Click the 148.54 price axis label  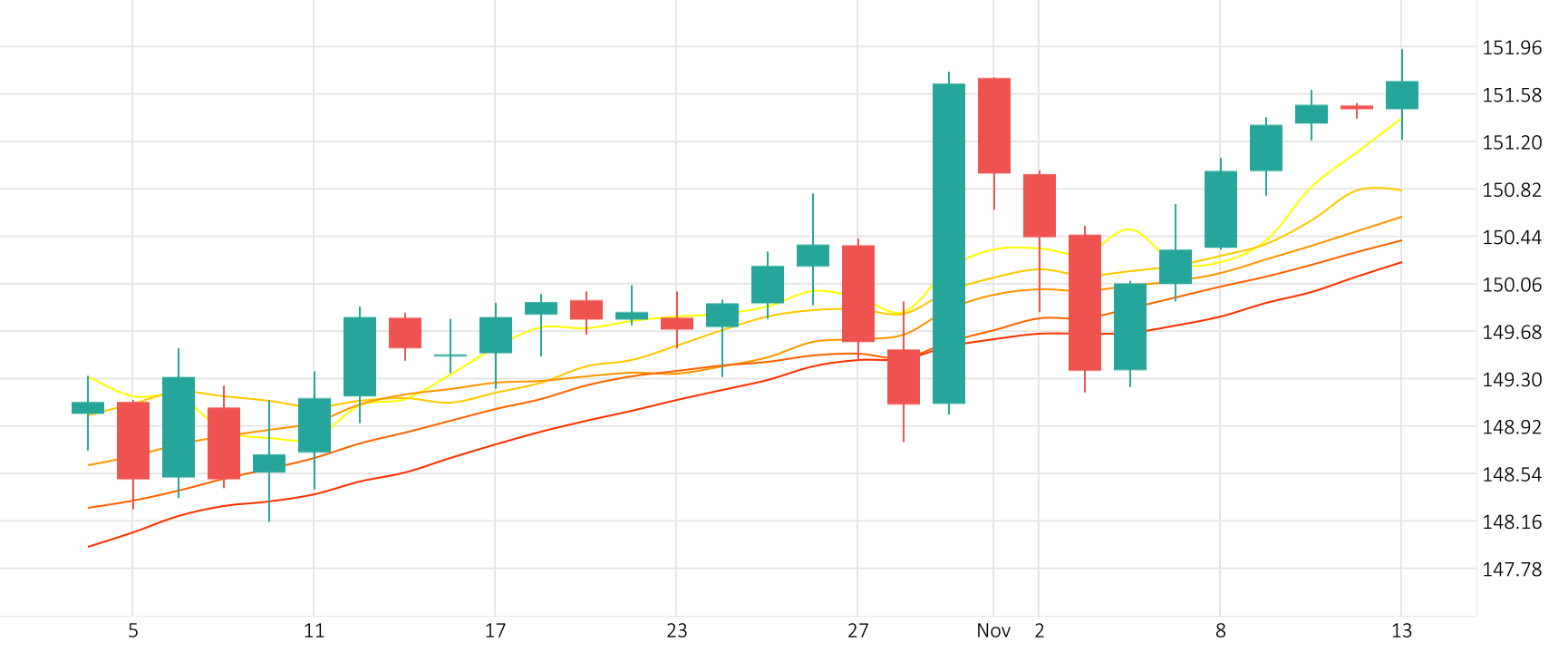[1511, 474]
